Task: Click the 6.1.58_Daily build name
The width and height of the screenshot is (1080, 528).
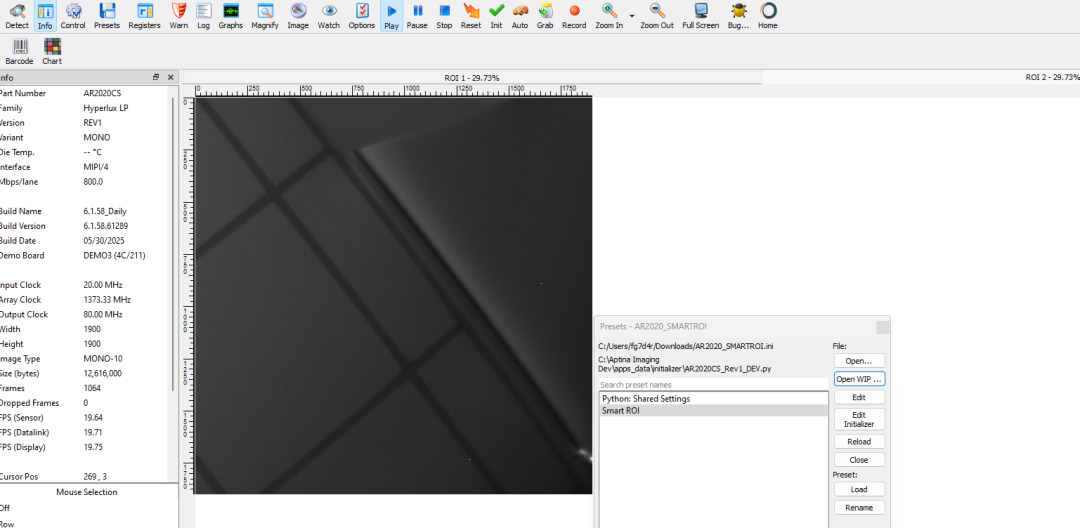Action: click(x=105, y=211)
